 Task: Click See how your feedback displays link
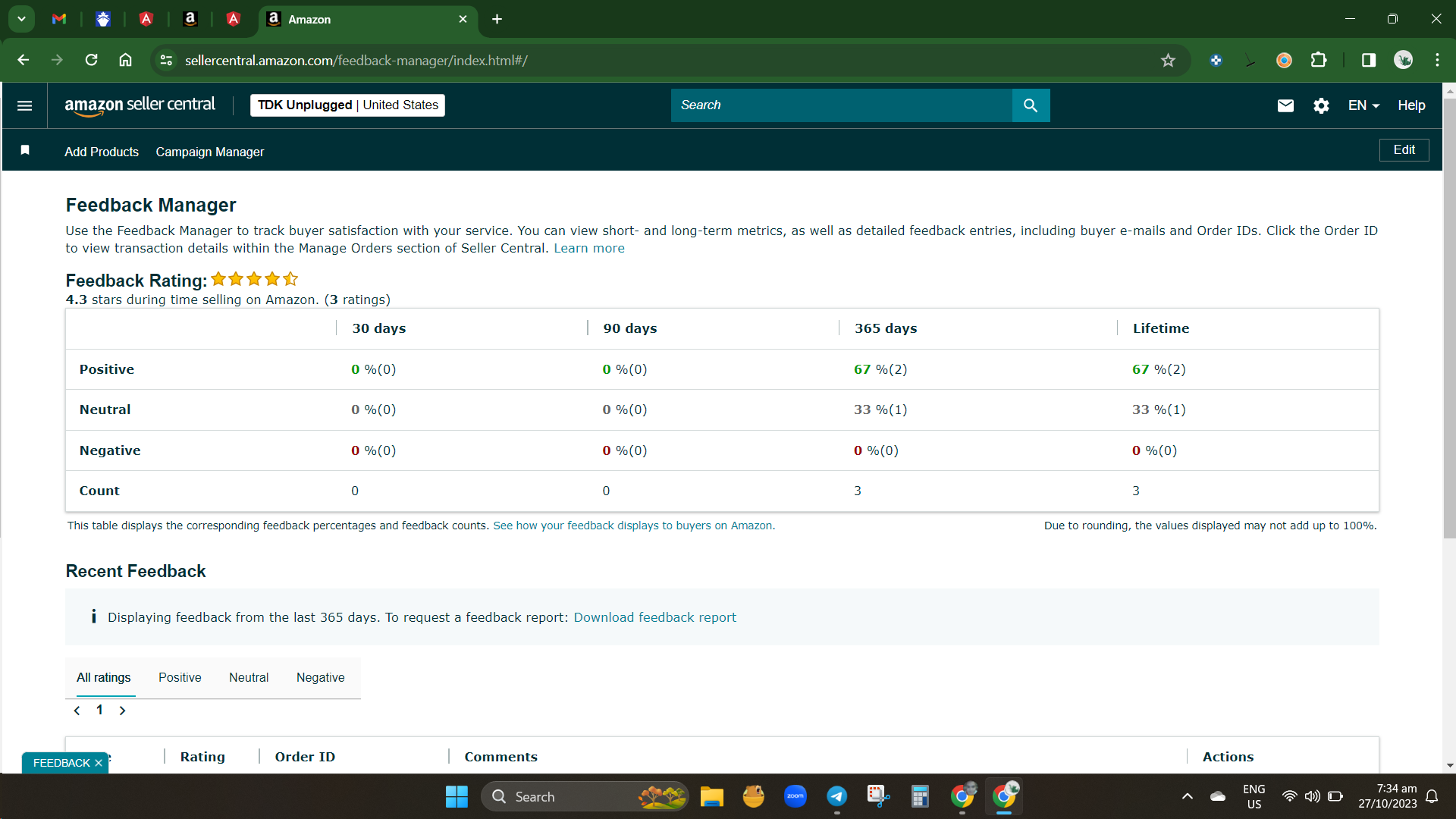click(x=634, y=526)
